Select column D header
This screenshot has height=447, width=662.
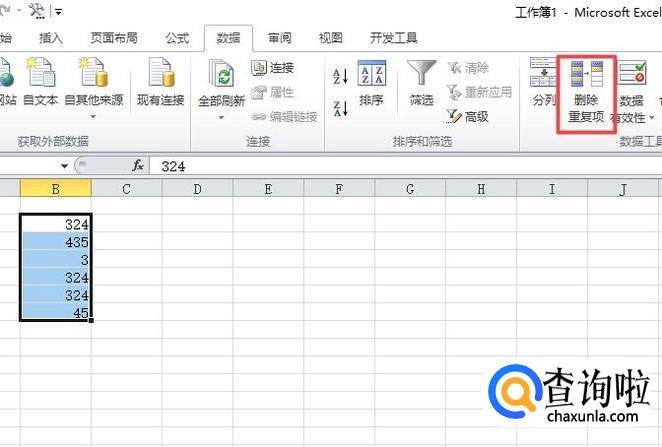click(197, 189)
